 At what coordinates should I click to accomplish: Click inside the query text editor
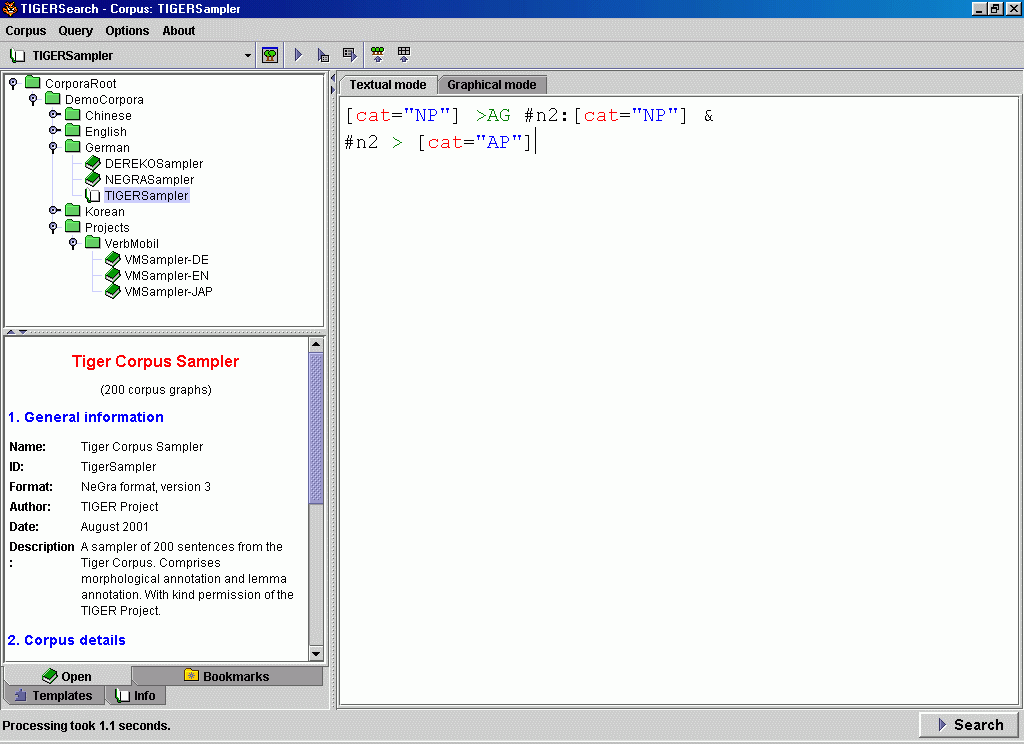pyautogui.click(x=679, y=400)
